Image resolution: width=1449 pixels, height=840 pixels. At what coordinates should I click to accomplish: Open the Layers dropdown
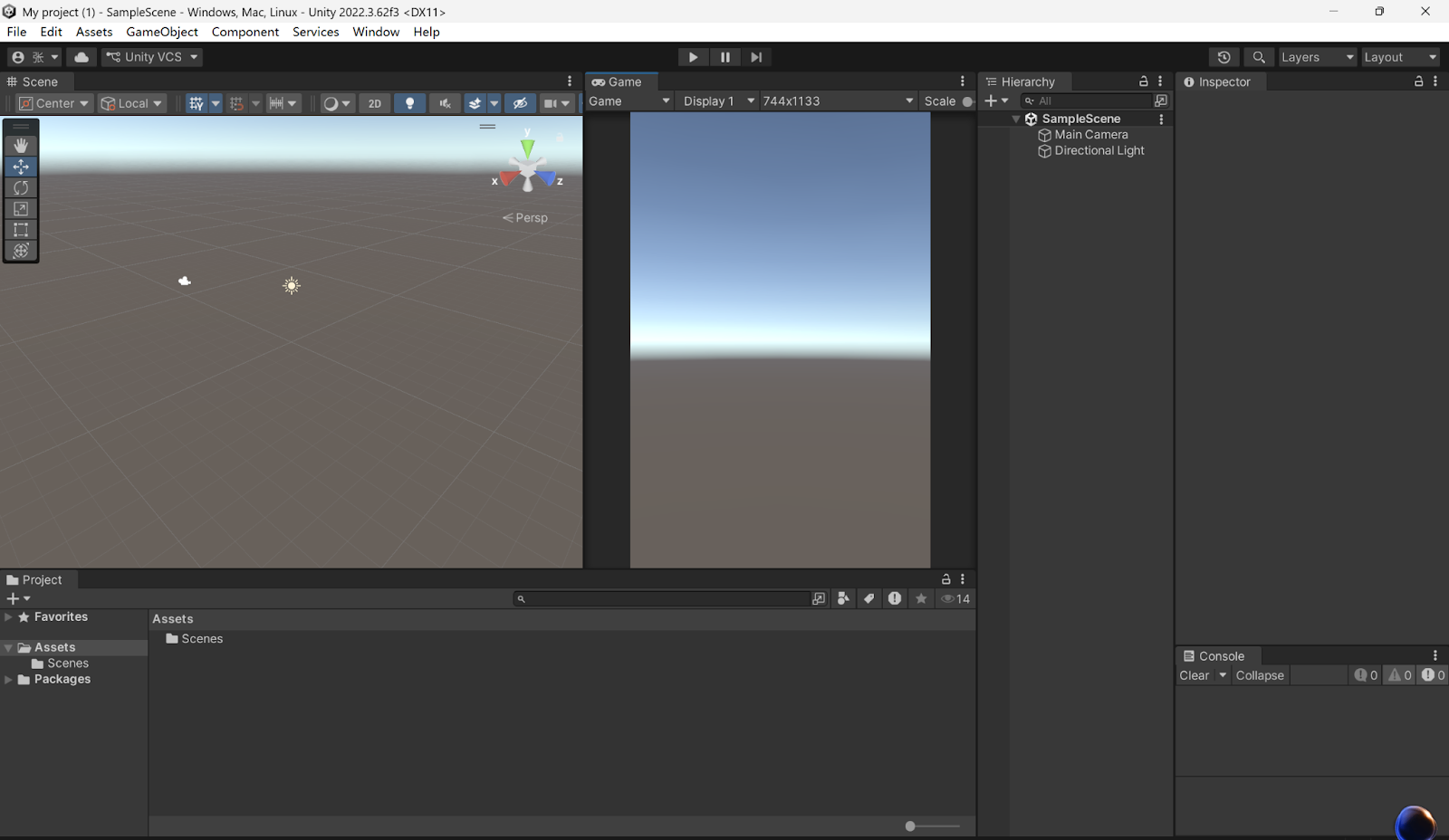1317,56
